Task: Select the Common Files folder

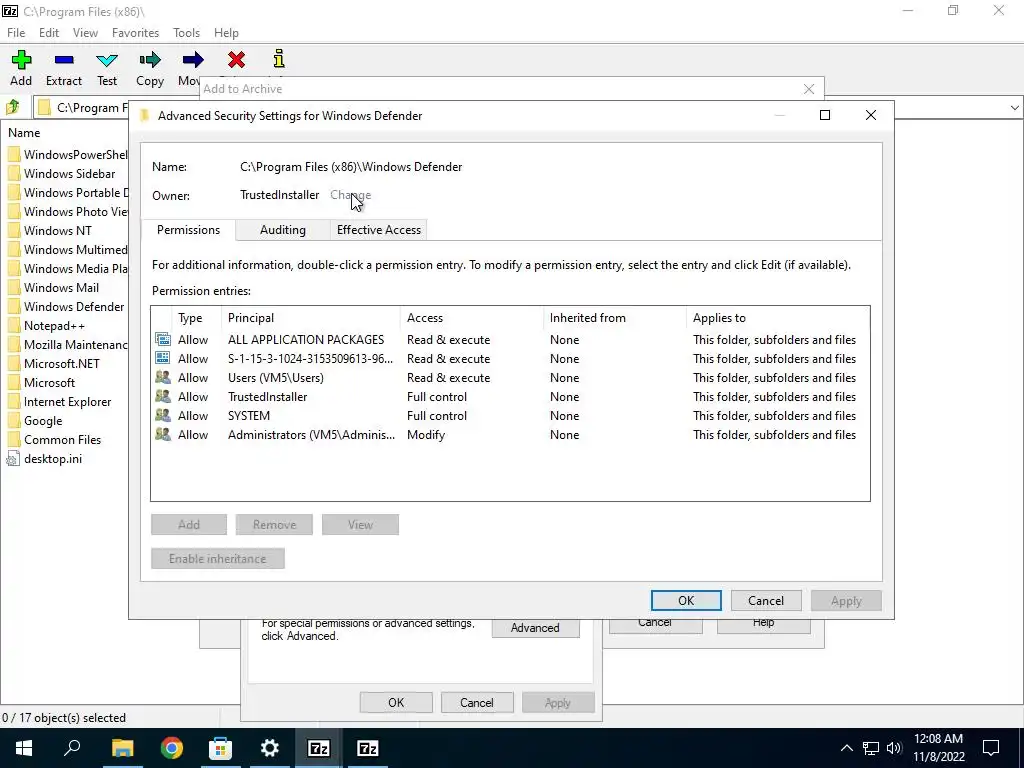Action: 62,440
